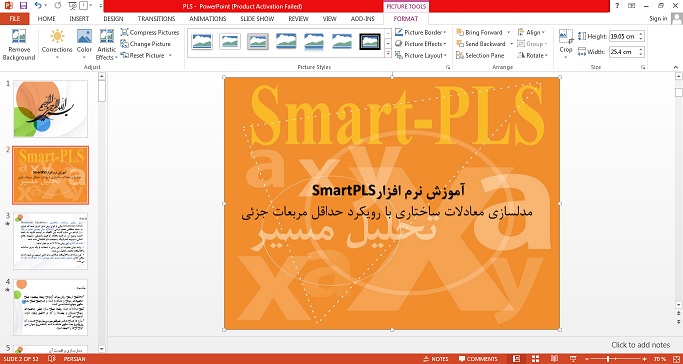Click Change Picture button
Viewport: 683px width, 364px height.
pyautogui.click(x=145, y=44)
